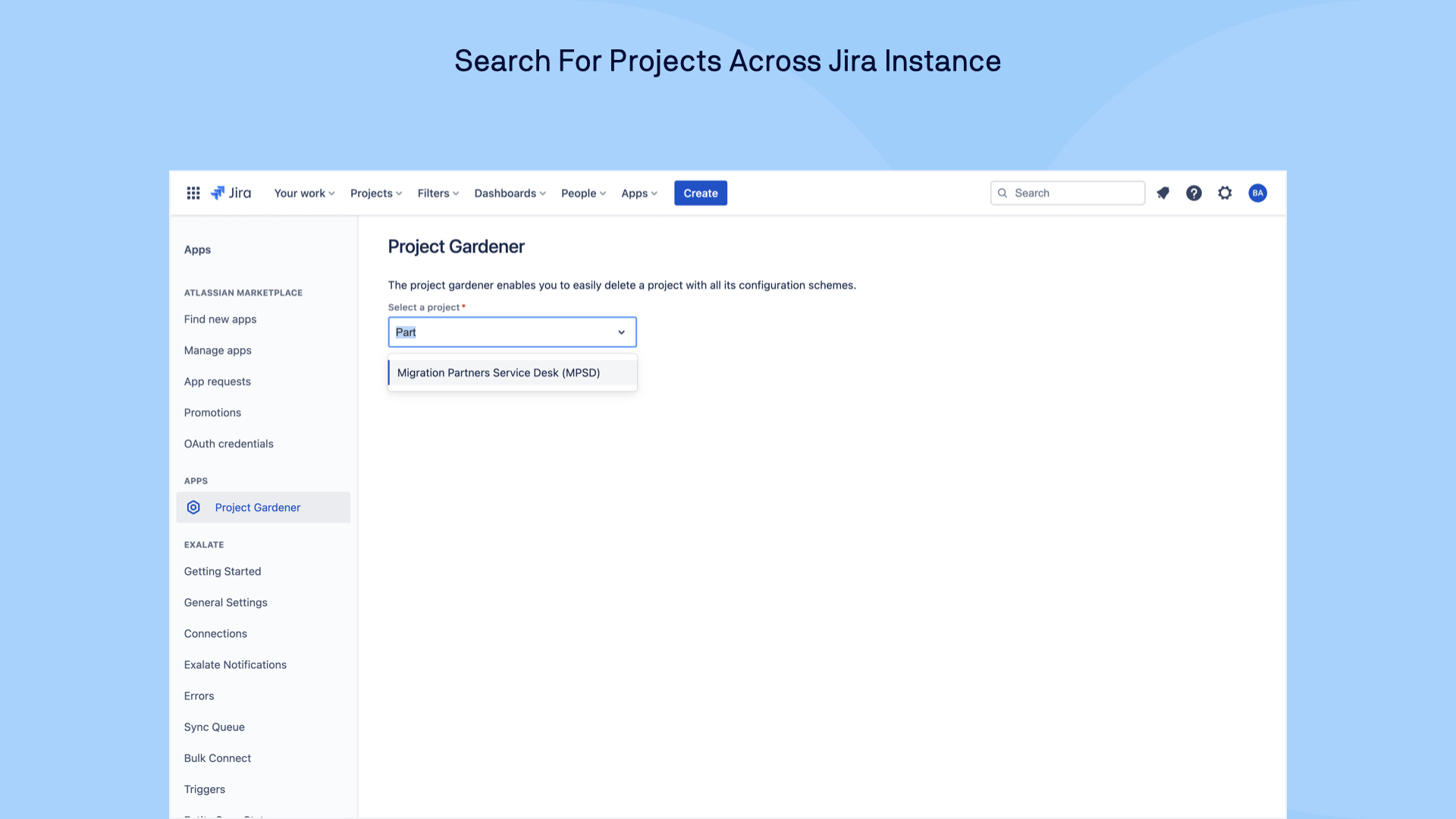This screenshot has width=1456, height=819.
Task: Select Migration Partners Service Desk option
Action: click(x=498, y=372)
